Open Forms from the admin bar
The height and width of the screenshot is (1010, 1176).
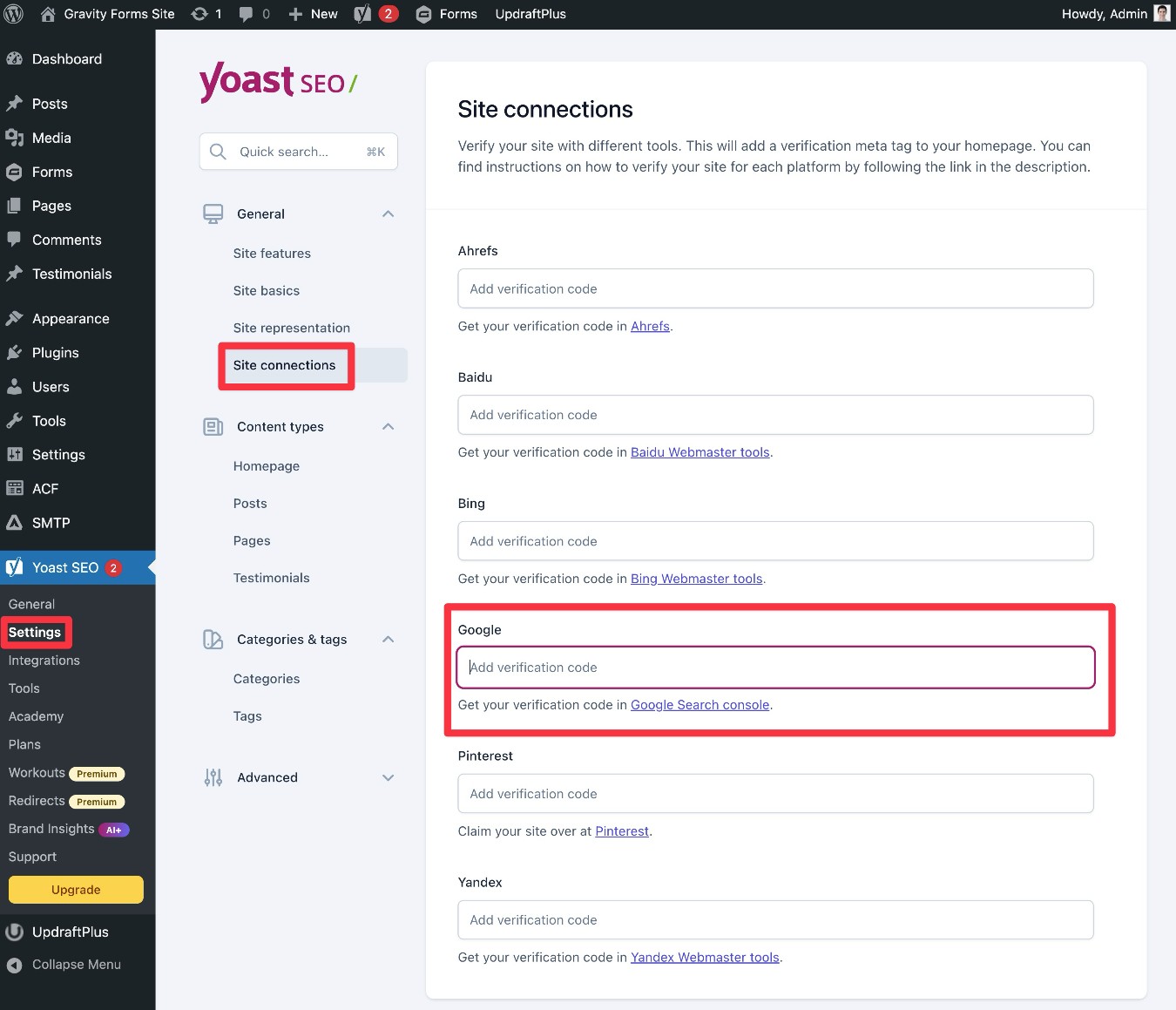pos(446,14)
